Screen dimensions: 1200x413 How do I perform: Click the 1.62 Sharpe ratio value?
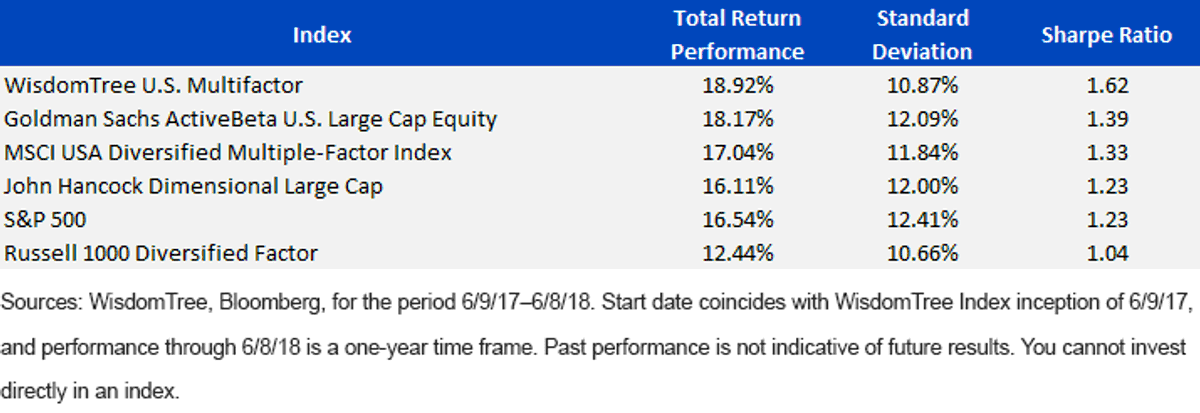1107,86
